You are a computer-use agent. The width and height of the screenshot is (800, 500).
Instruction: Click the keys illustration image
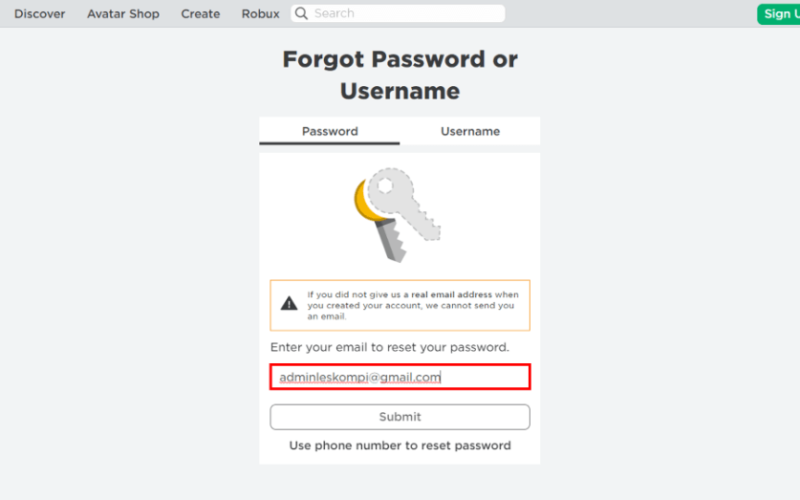coord(397,215)
